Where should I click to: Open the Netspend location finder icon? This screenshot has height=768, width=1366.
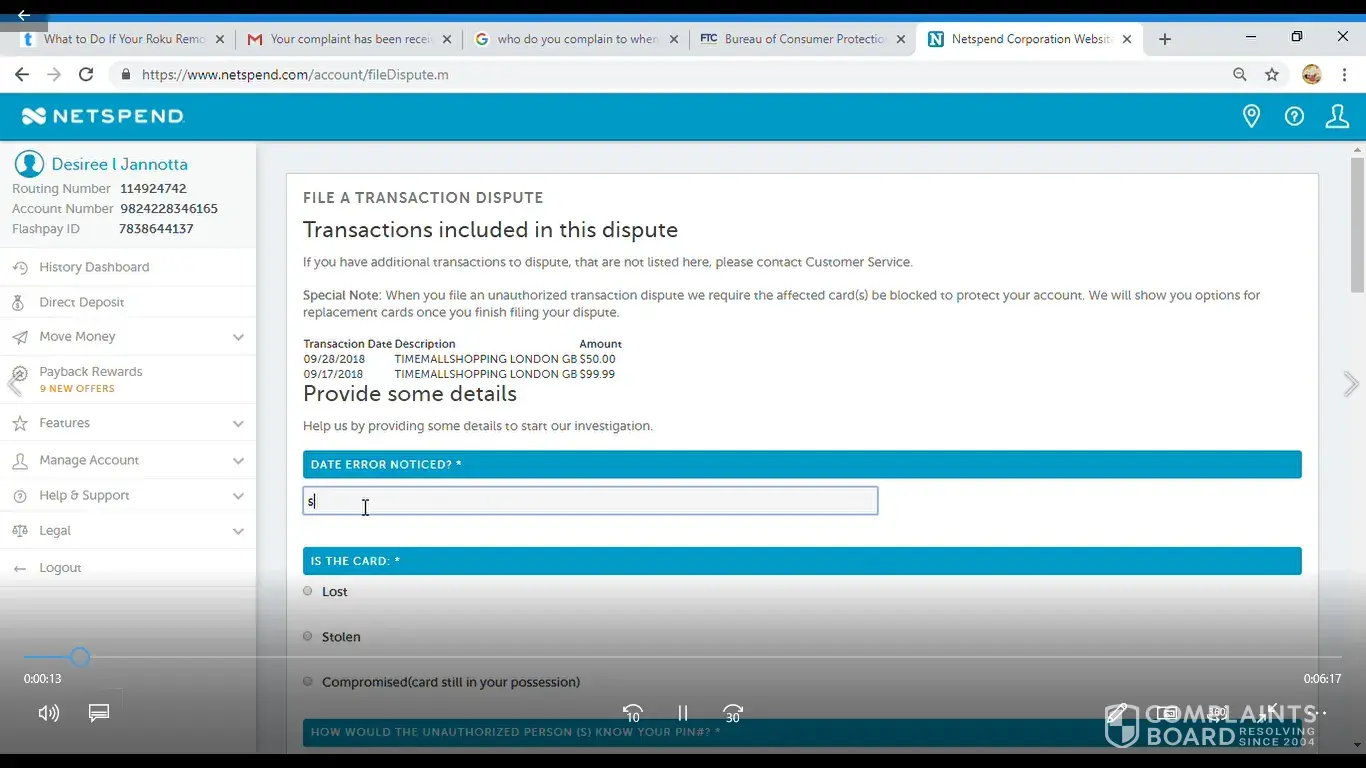pyautogui.click(x=1251, y=116)
